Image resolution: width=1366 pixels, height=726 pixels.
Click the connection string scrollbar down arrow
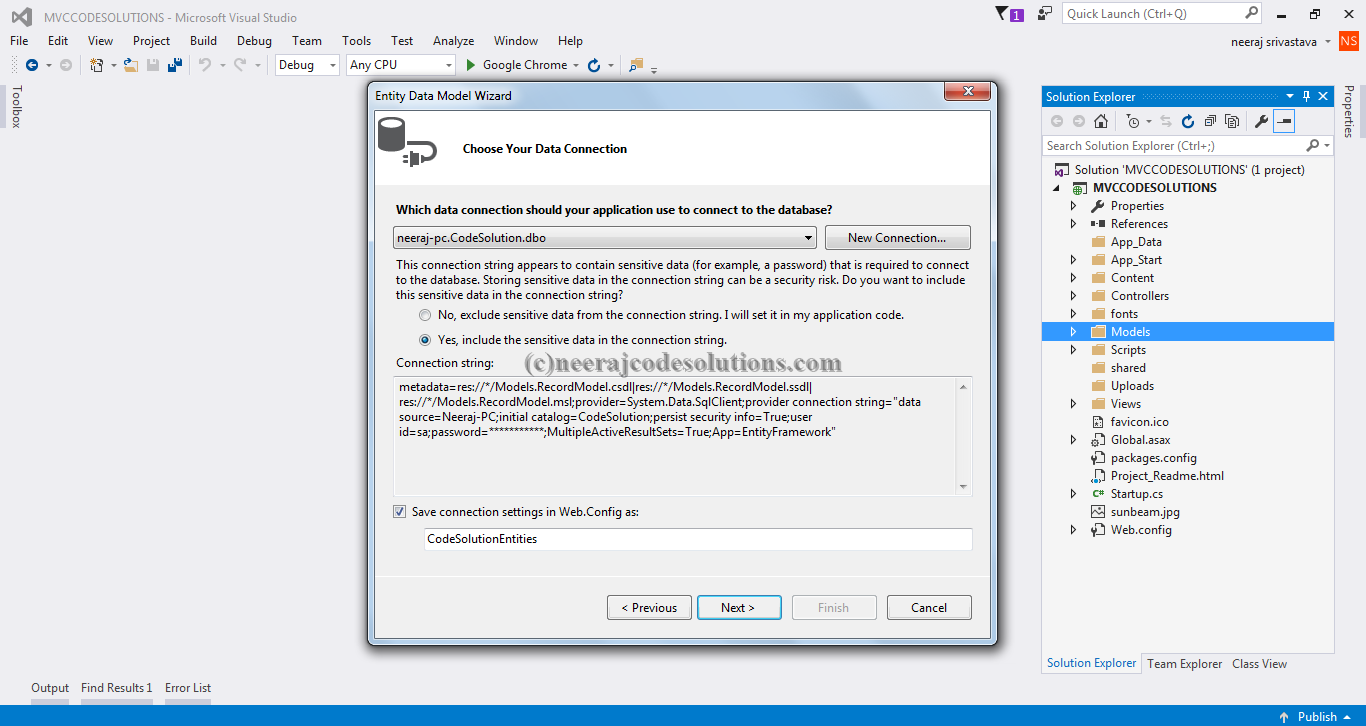962,487
